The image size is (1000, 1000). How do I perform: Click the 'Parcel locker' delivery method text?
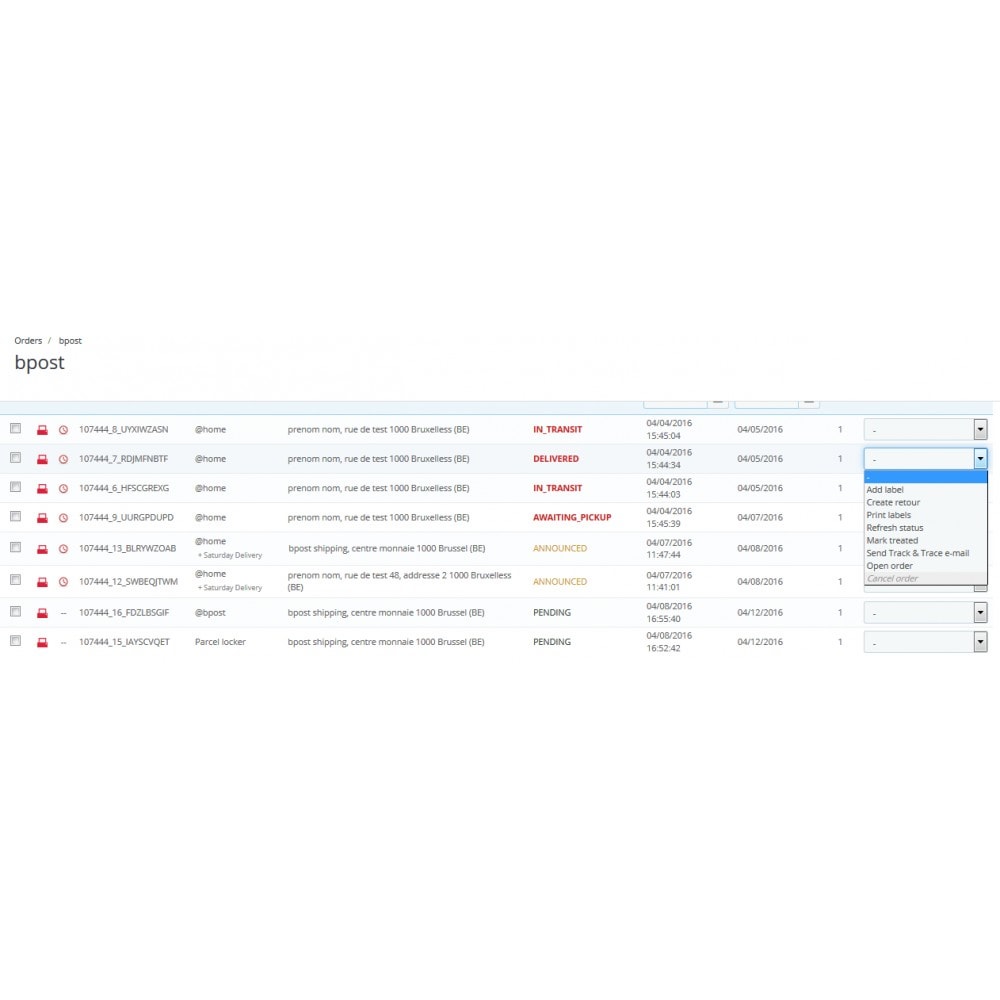click(220, 642)
